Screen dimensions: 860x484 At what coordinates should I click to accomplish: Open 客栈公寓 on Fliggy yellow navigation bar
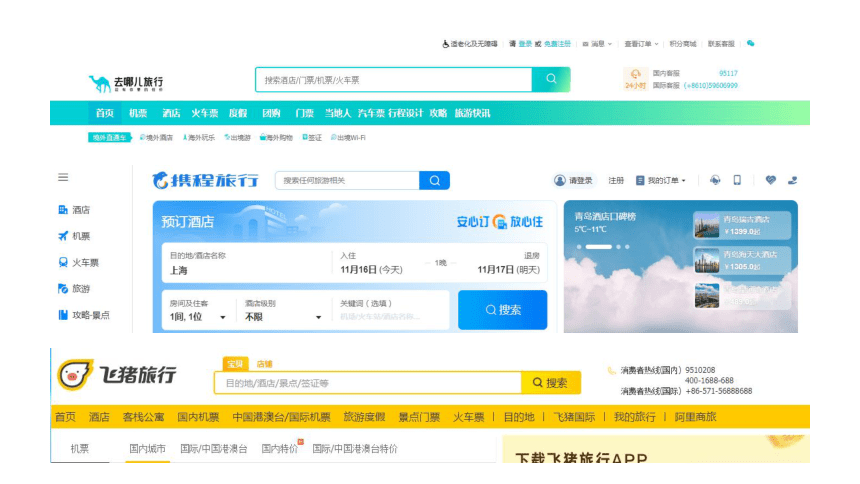pyautogui.click(x=143, y=417)
